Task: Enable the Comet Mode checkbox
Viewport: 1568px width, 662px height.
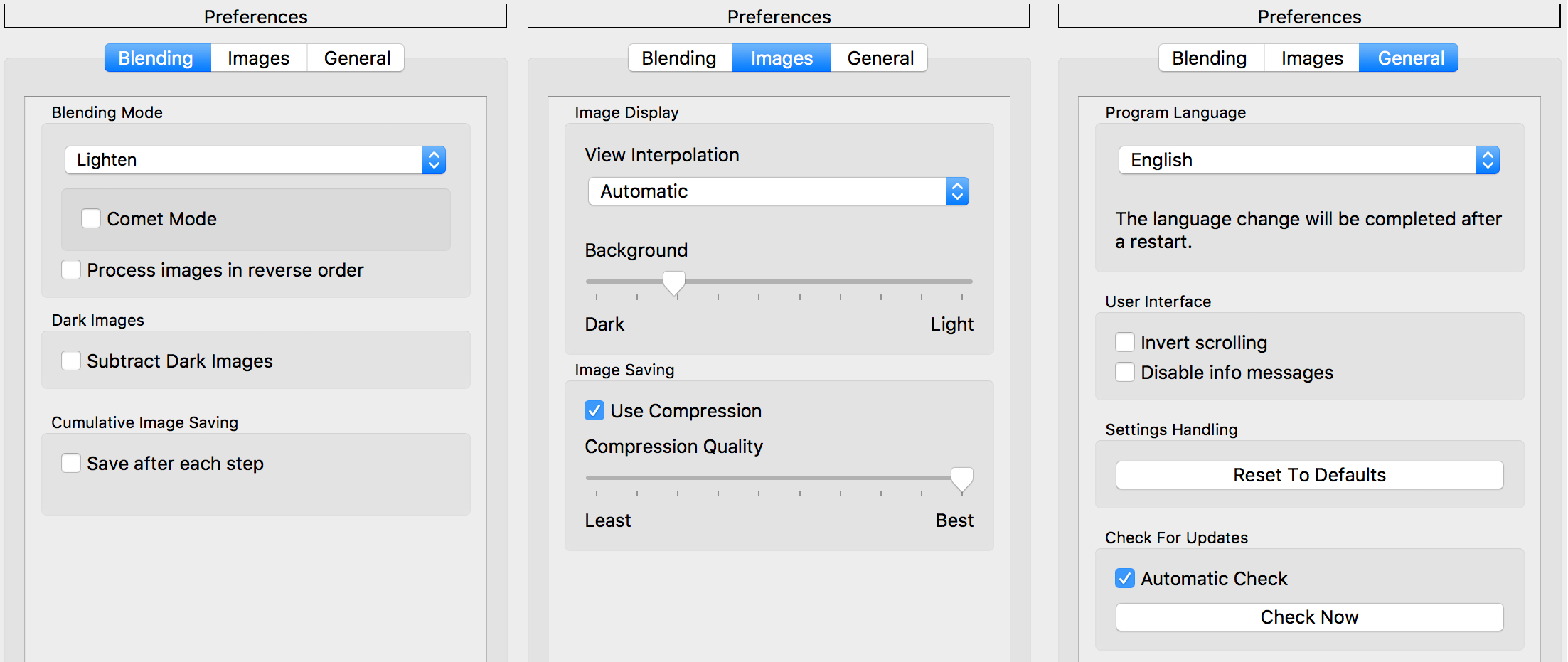Action: pos(91,218)
